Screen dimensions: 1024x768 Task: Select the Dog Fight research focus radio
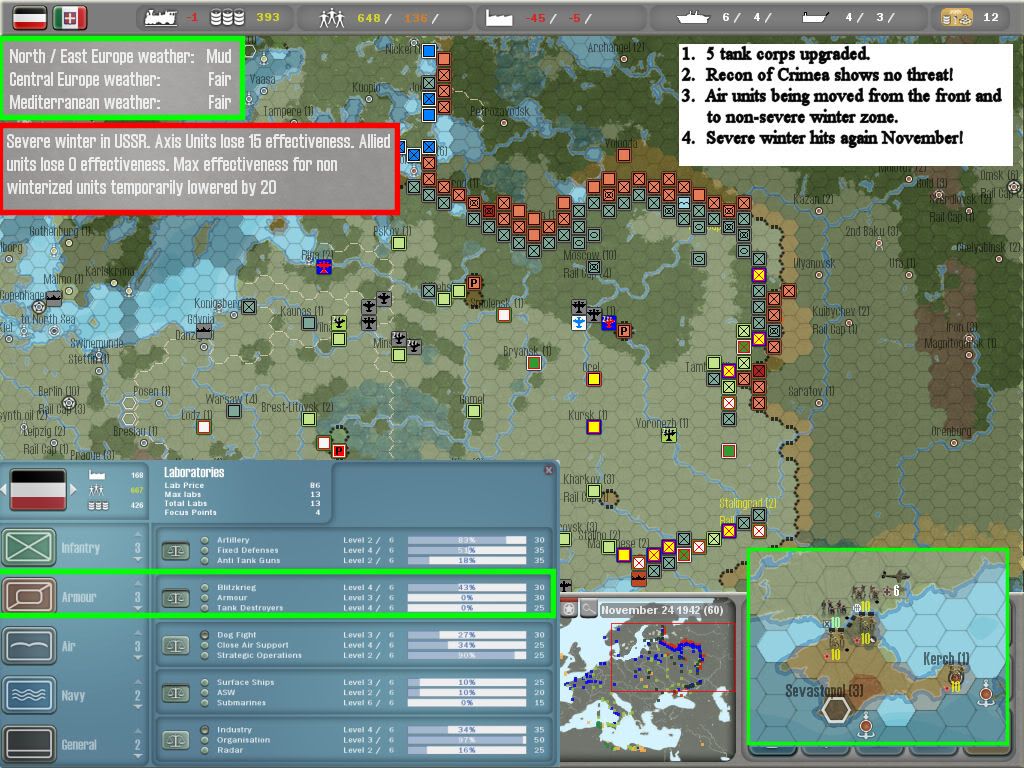tap(205, 634)
